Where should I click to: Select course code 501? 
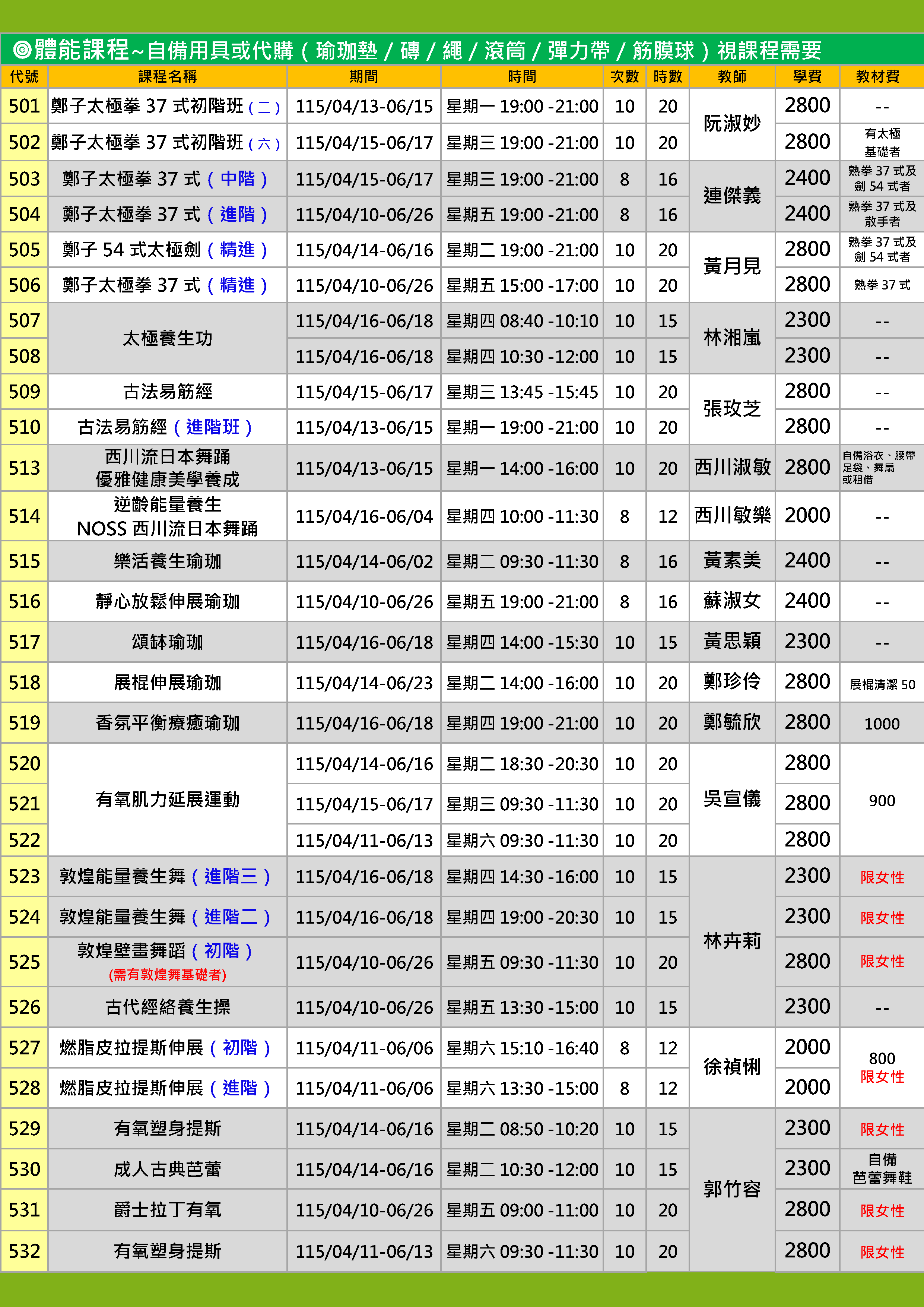tap(25, 106)
